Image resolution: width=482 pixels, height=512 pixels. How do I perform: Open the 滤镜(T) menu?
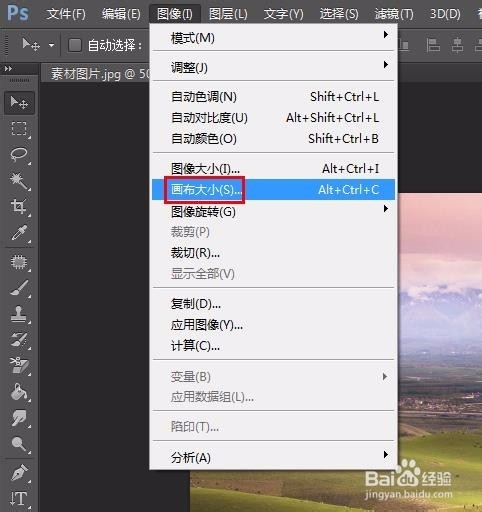click(394, 14)
